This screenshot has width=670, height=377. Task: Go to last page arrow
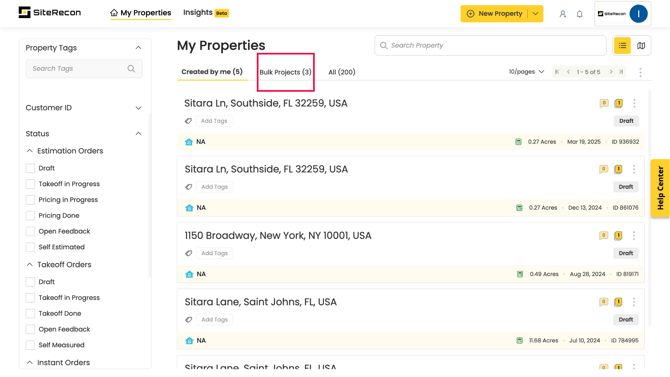[621, 72]
